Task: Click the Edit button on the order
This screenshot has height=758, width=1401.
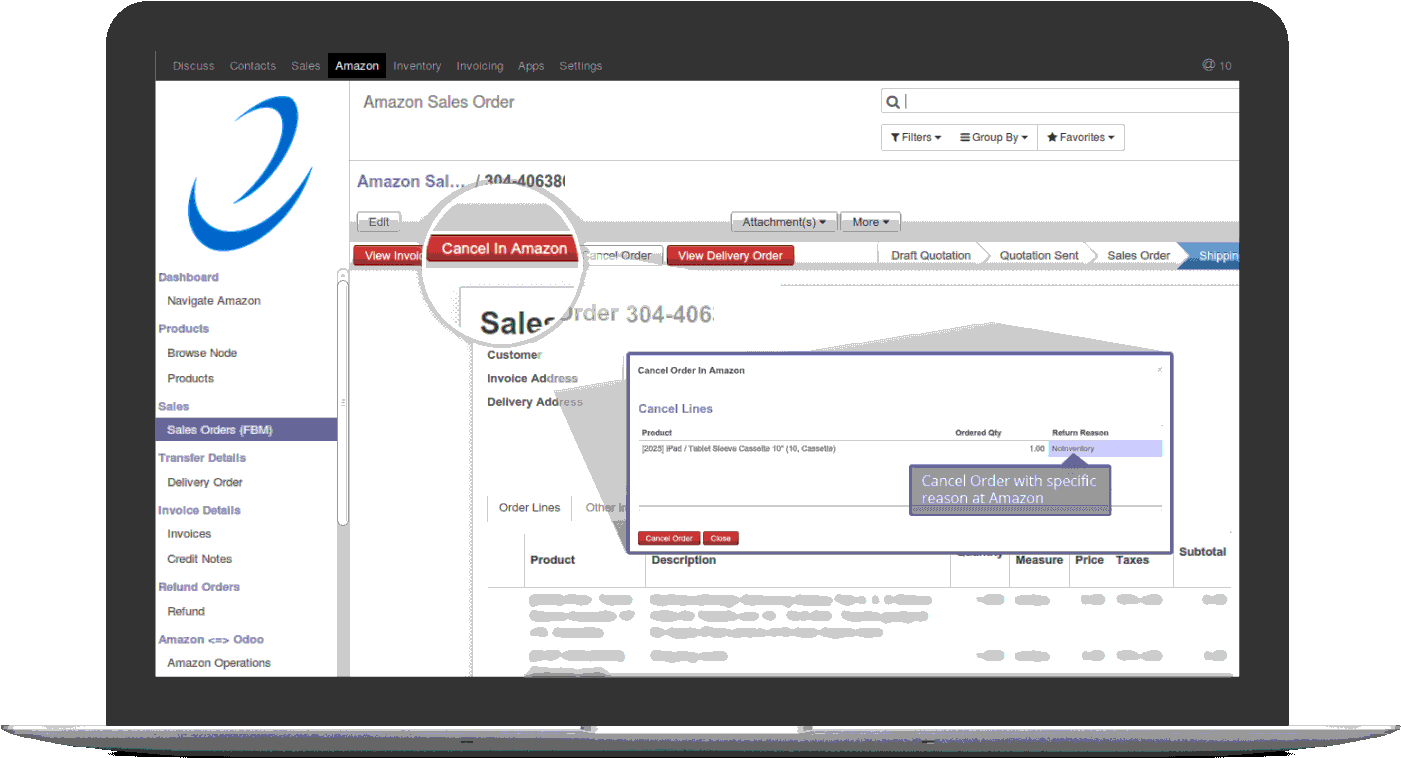Action: (x=378, y=221)
